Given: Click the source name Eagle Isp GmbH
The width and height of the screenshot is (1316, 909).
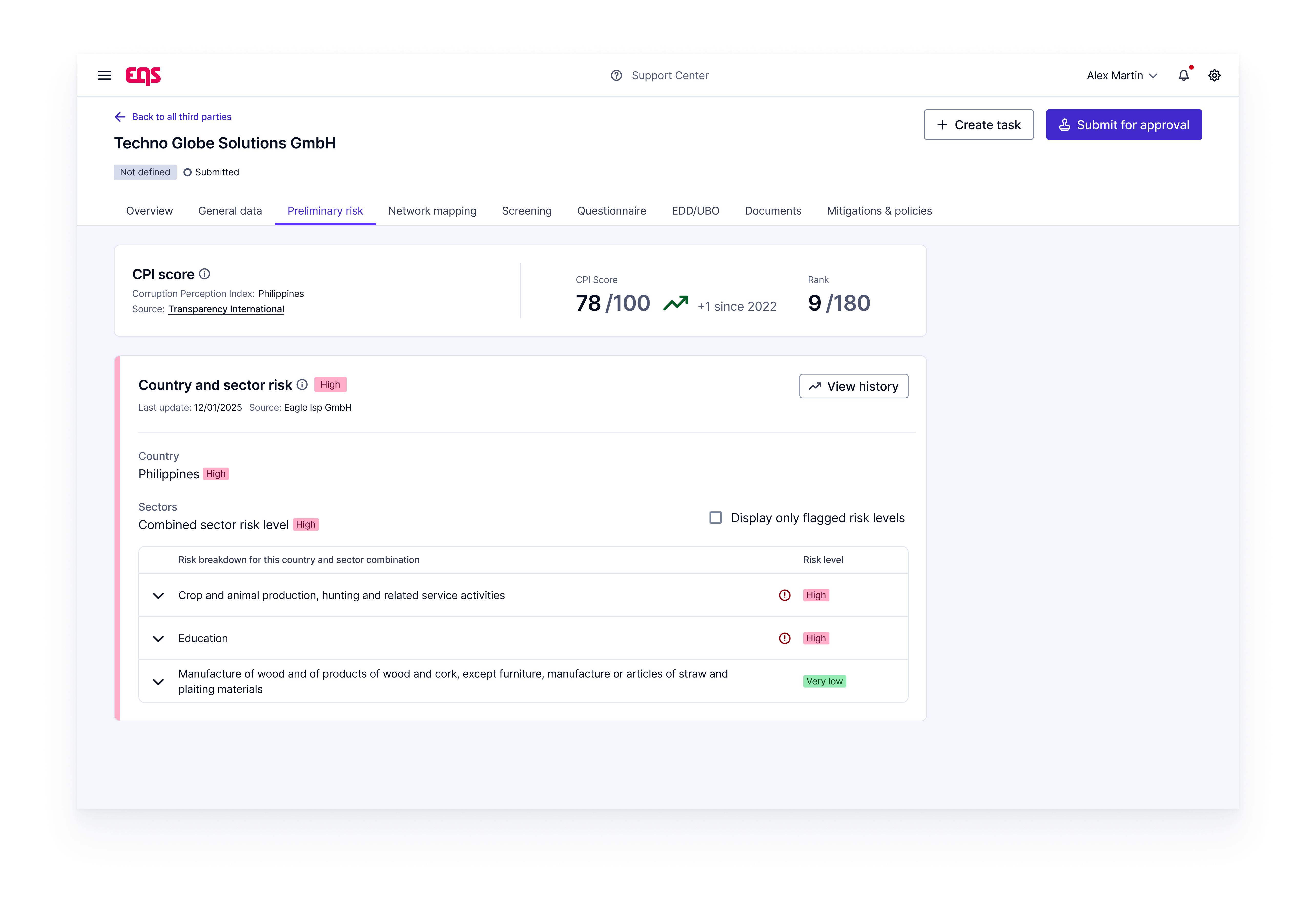Looking at the screenshot, I should pos(318,408).
